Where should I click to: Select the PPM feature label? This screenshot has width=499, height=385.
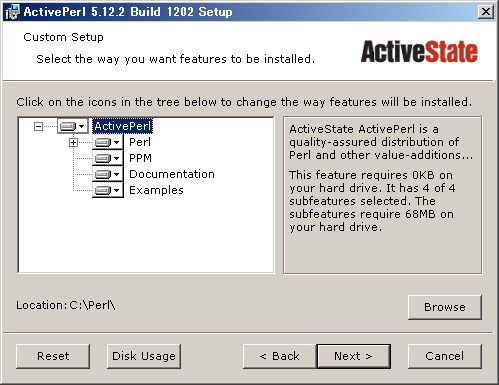click(140, 158)
